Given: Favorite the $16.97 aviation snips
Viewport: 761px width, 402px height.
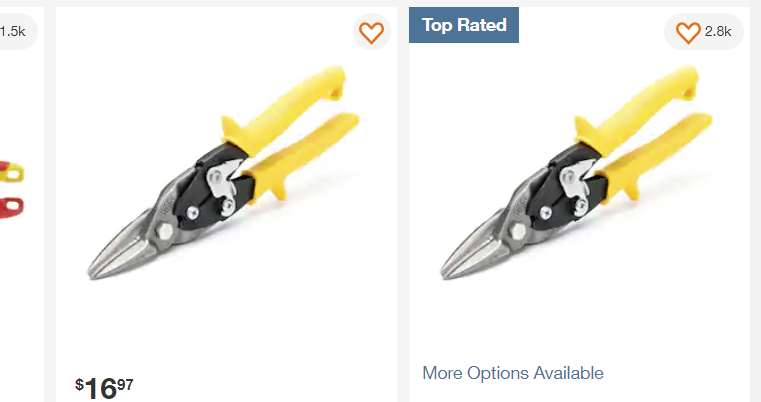Looking at the screenshot, I should pyautogui.click(x=371, y=33).
